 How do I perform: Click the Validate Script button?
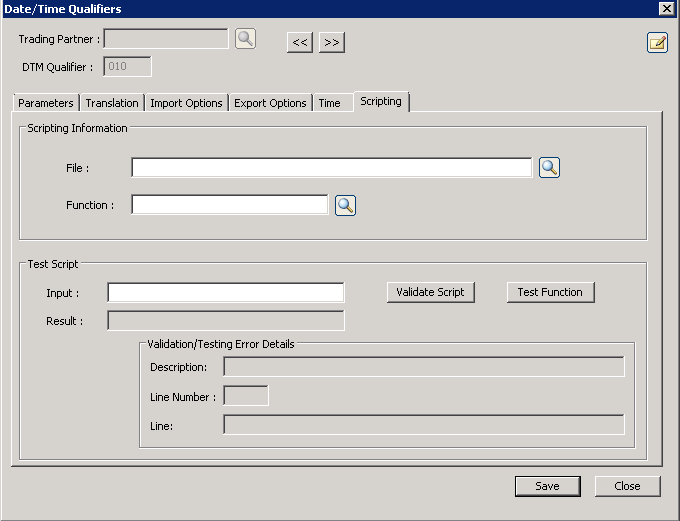pyautogui.click(x=430, y=292)
